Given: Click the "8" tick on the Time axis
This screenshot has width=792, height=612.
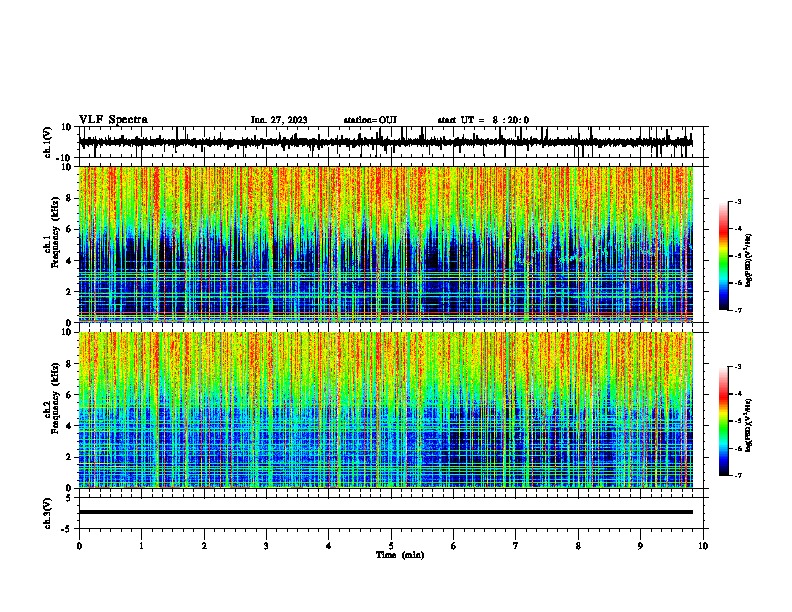Looking at the screenshot, I should pos(578,546).
